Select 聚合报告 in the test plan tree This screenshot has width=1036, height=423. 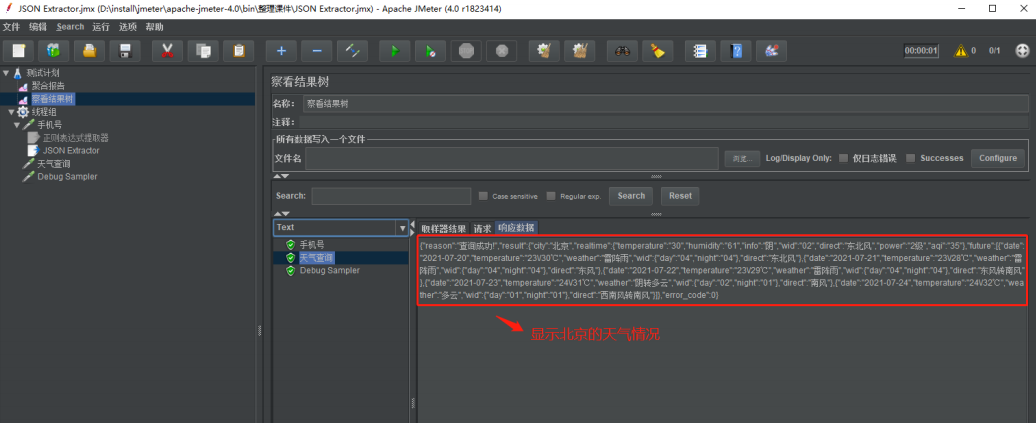pyautogui.click(x=48, y=86)
